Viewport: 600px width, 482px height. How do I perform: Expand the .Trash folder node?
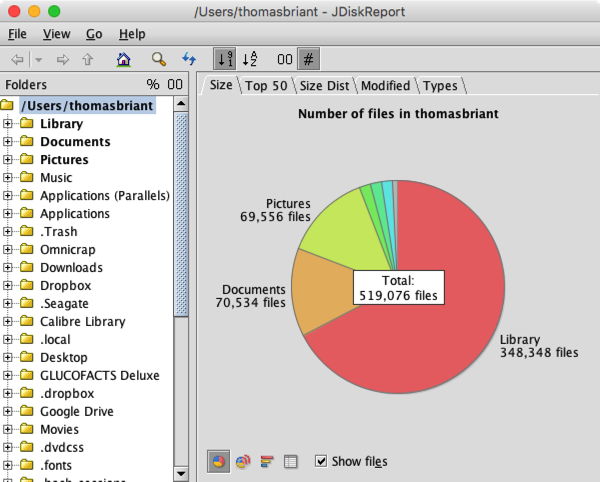(7, 231)
